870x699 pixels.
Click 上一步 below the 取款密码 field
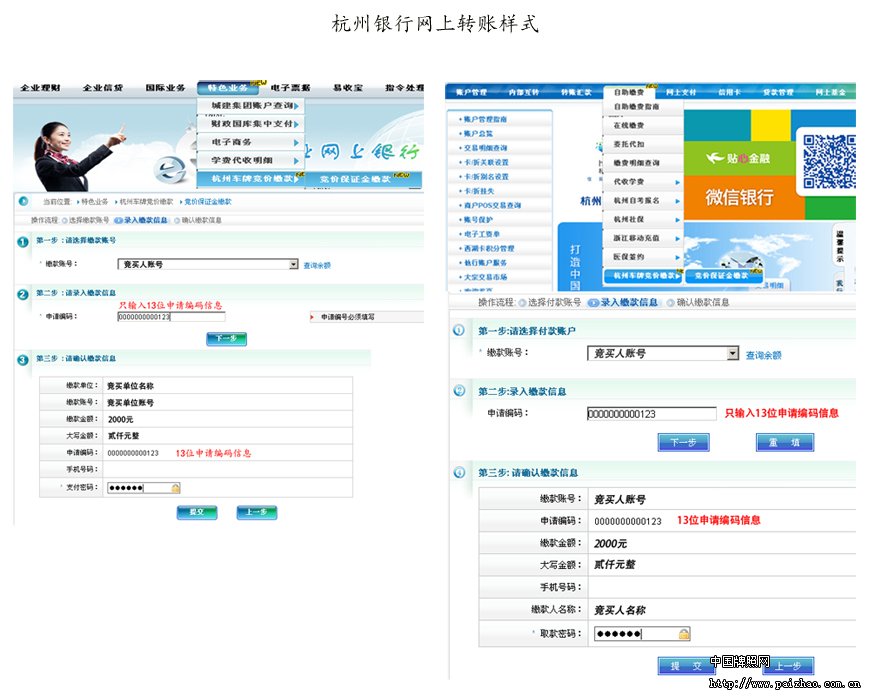click(787, 666)
